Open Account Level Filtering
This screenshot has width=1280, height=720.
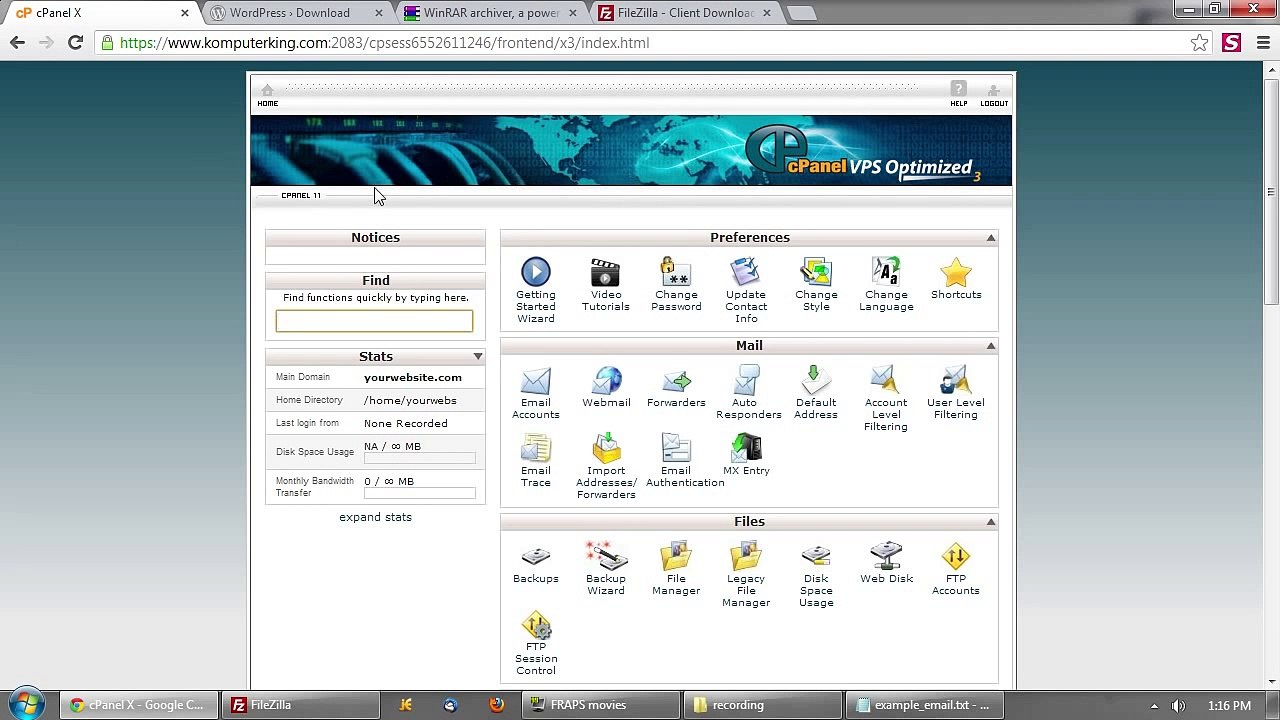tap(886, 398)
